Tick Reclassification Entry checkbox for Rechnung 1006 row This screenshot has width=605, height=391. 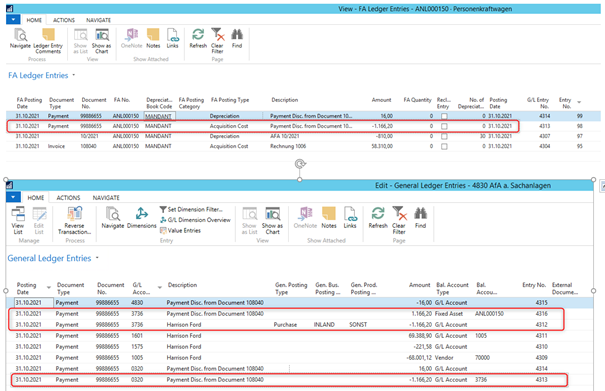[444, 146]
